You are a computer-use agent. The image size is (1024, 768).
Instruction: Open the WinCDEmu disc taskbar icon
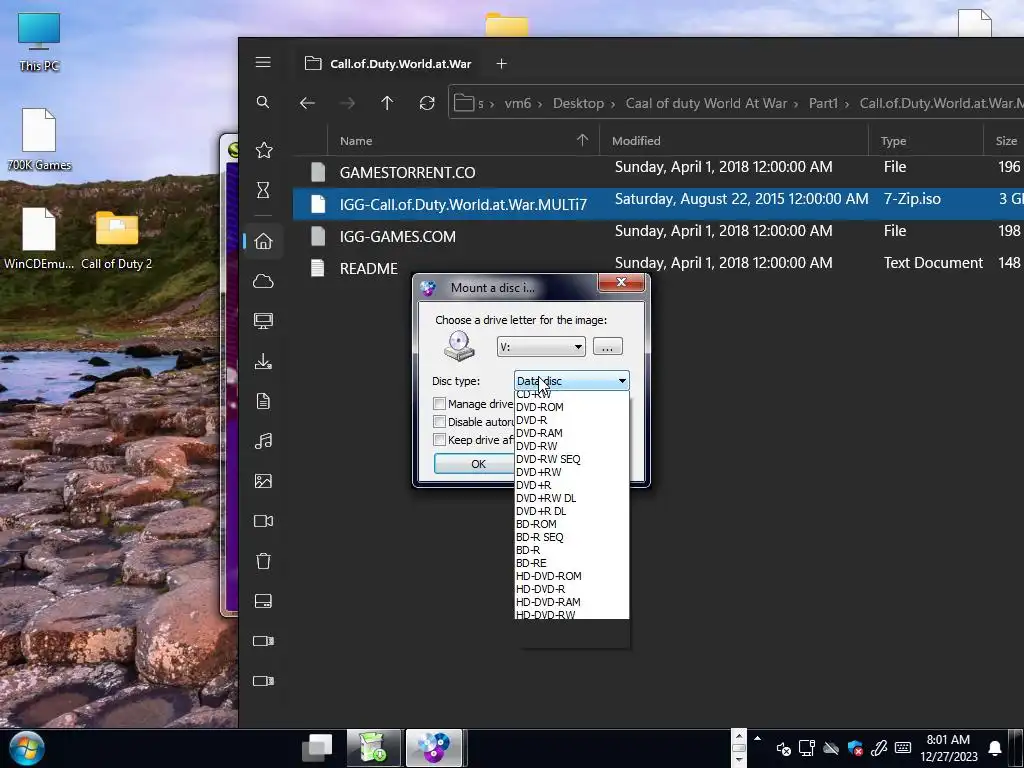pyautogui.click(x=434, y=748)
